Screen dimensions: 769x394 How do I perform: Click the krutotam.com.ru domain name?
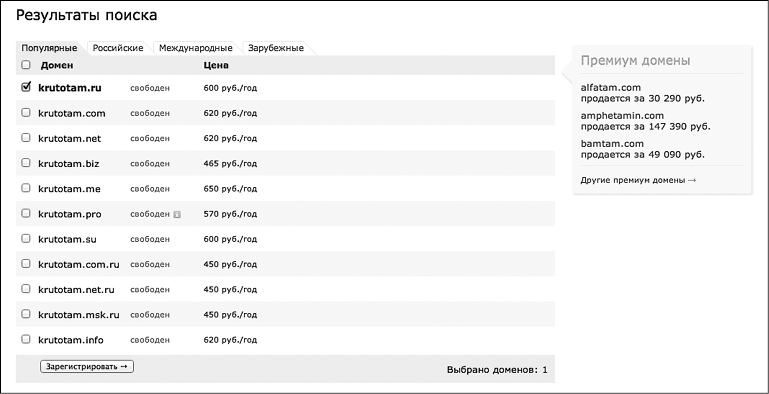tap(79, 264)
